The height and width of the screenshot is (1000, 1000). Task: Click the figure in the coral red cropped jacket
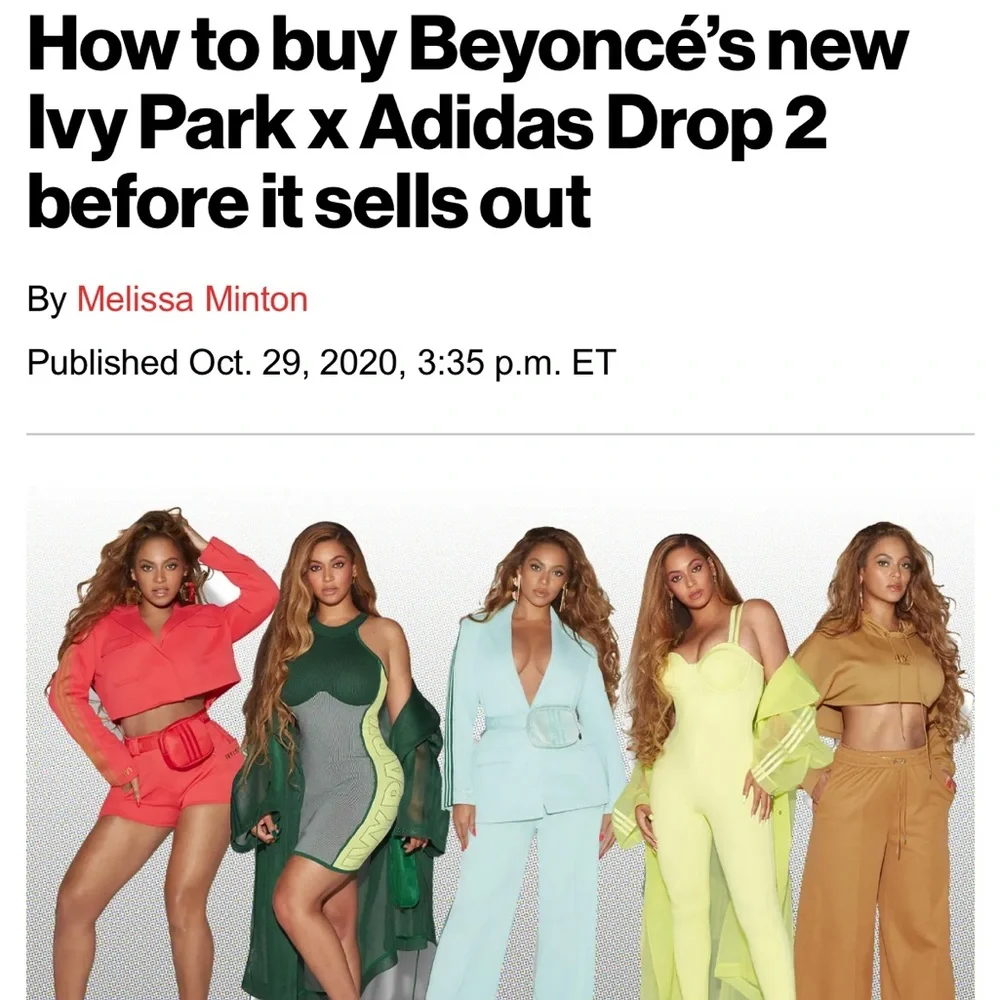click(x=163, y=753)
